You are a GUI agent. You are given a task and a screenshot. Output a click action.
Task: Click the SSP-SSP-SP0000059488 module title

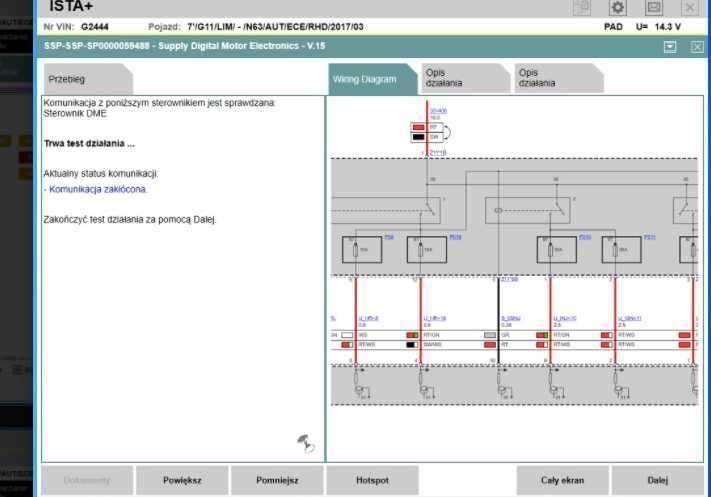185,46
